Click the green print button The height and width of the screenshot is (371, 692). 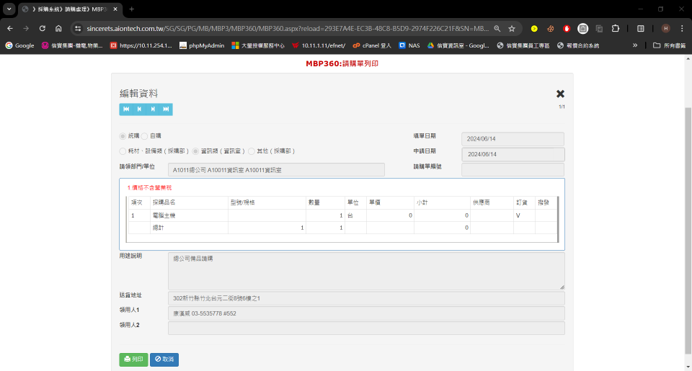[x=133, y=359]
